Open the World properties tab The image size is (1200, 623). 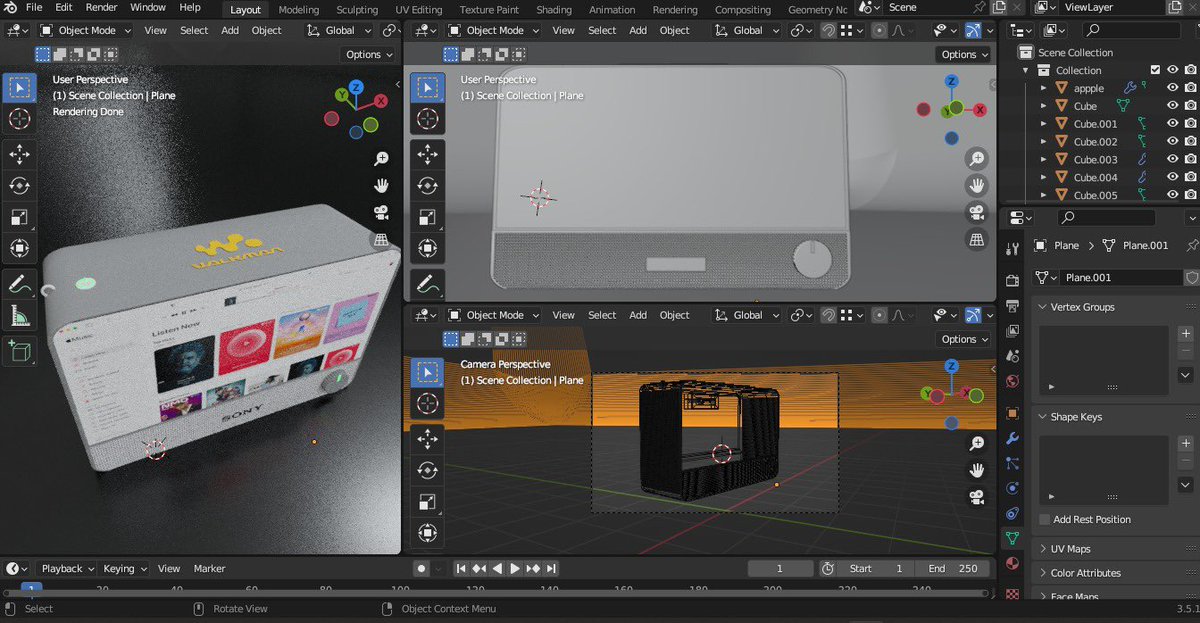pos(1012,381)
